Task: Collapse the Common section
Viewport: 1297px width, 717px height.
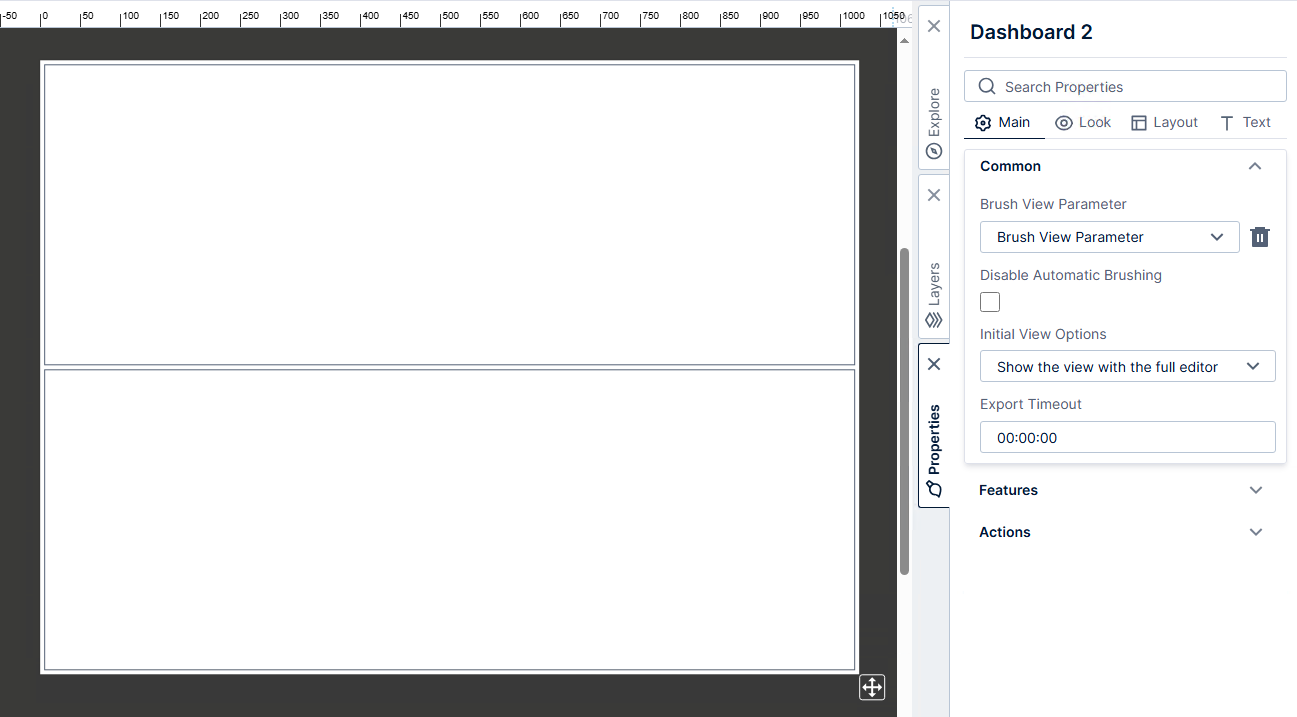Action: tap(1125, 166)
